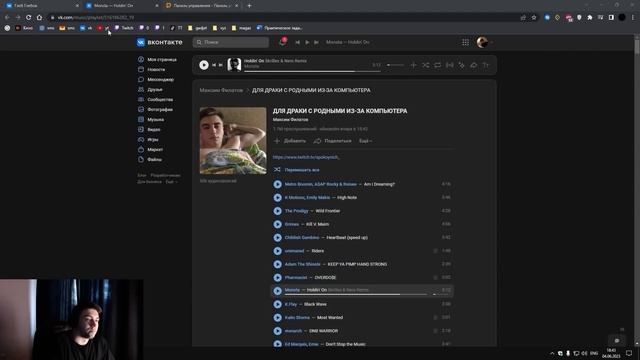640x360 pixels.
Task: Play Childish Gambino Heartbeat (speed up)
Action: tap(278, 238)
